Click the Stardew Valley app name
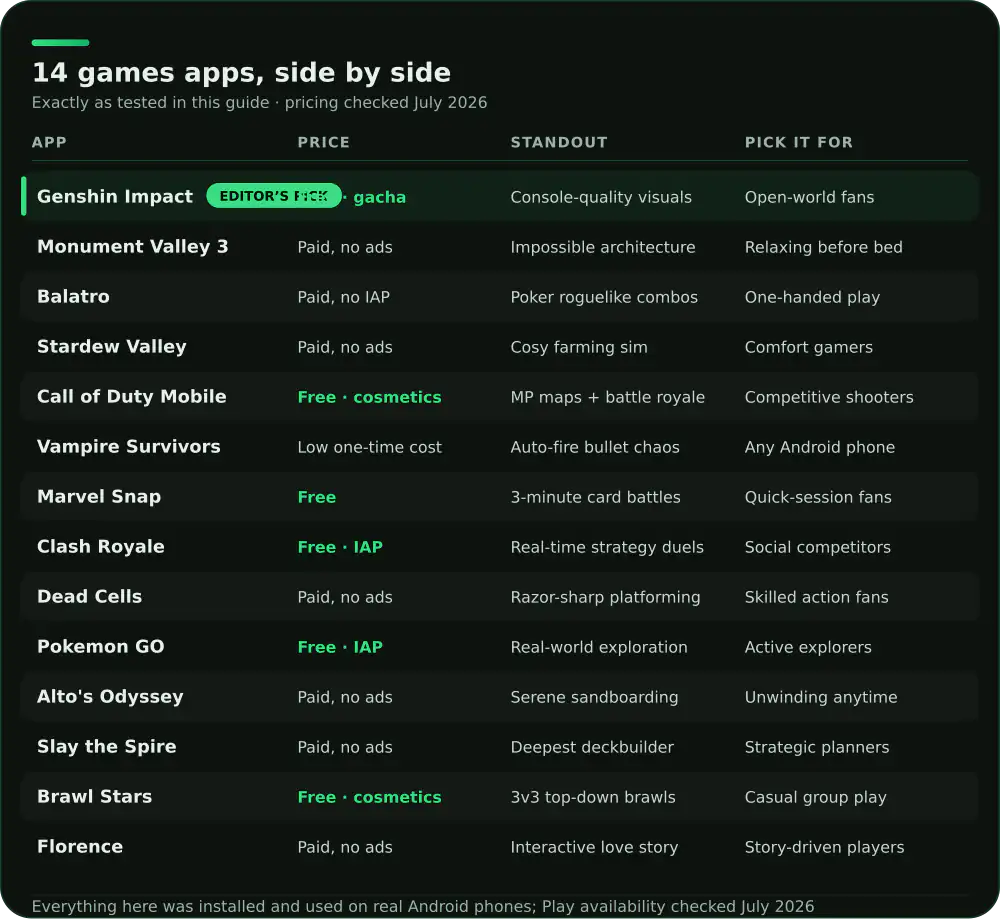1000x919 pixels. click(112, 347)
